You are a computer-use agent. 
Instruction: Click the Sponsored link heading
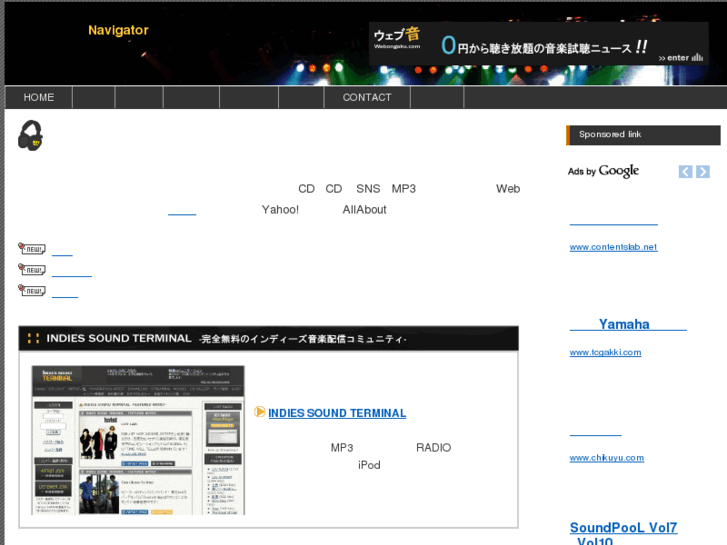pos(643,135)
